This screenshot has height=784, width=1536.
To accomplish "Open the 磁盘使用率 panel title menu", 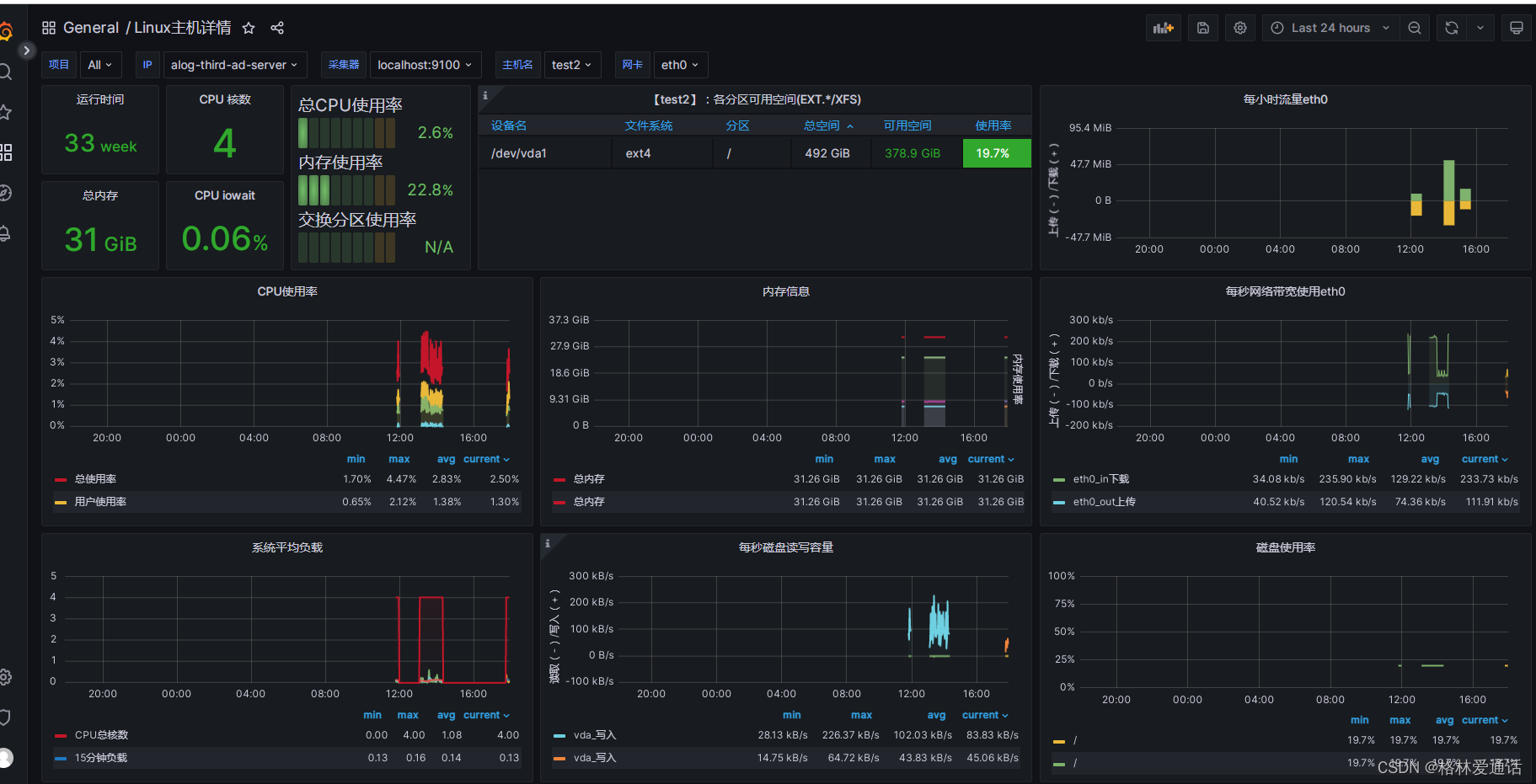I will [x=1285, y=547].
